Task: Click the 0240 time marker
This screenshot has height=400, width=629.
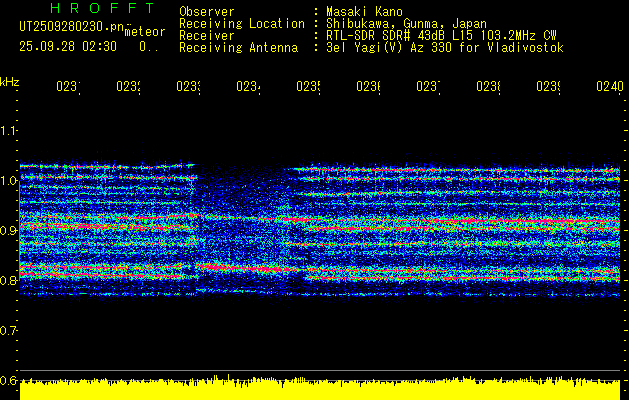Action: [610, 87]
